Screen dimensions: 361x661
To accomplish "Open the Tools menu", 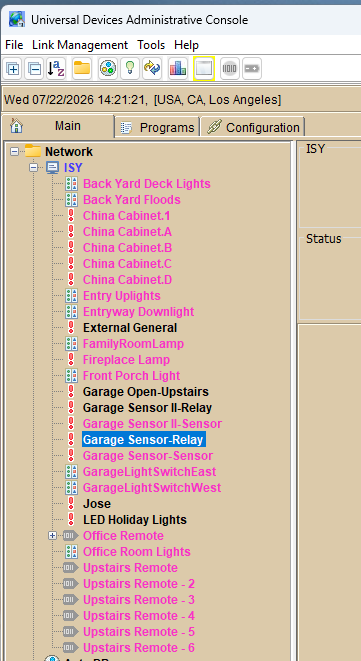I will point(151,45).
